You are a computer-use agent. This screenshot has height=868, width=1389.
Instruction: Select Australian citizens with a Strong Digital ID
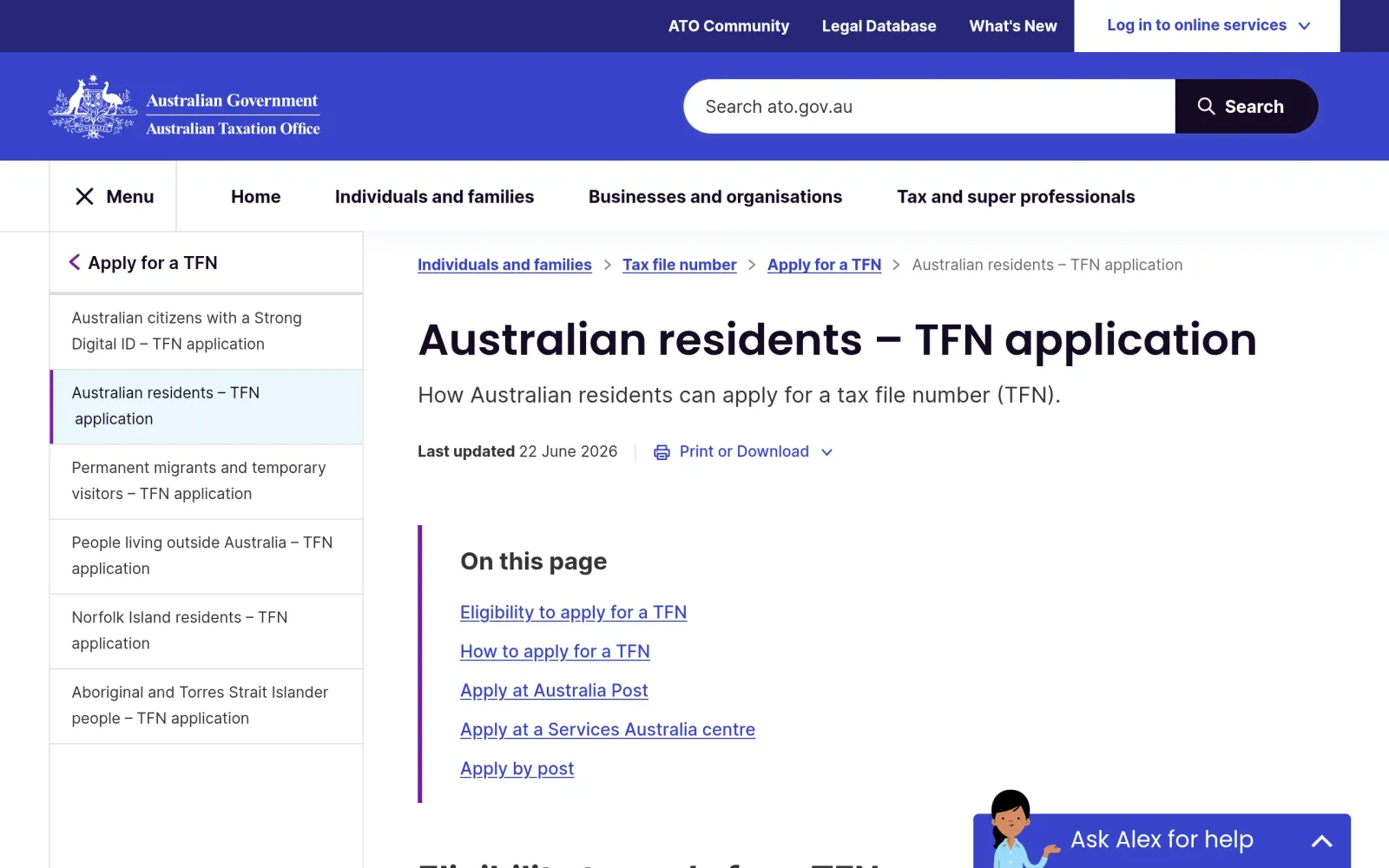tap(207, 332)
